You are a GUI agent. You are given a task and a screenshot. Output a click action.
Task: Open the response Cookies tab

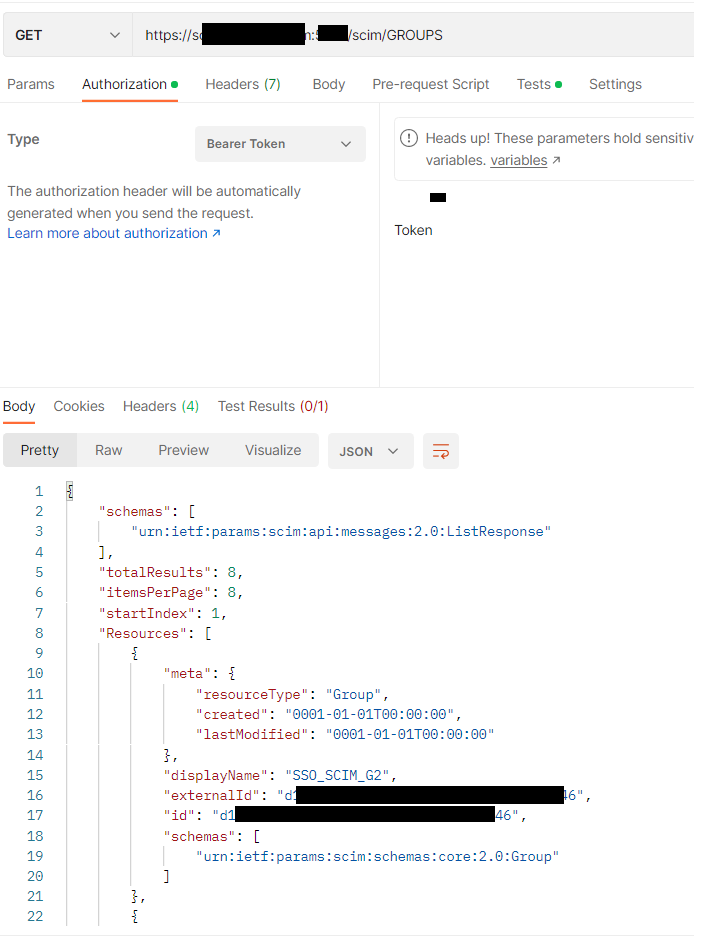[79, 406]
